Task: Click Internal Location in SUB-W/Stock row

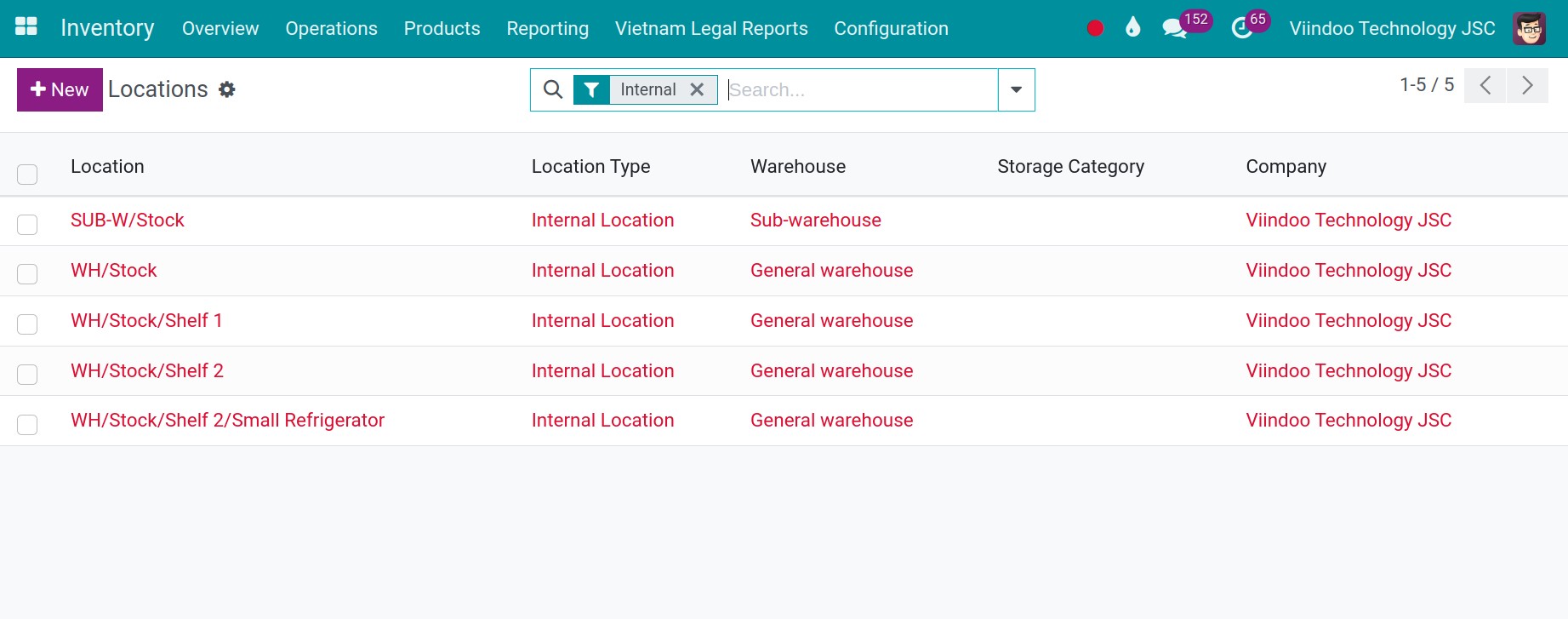Action: [603, 221]
